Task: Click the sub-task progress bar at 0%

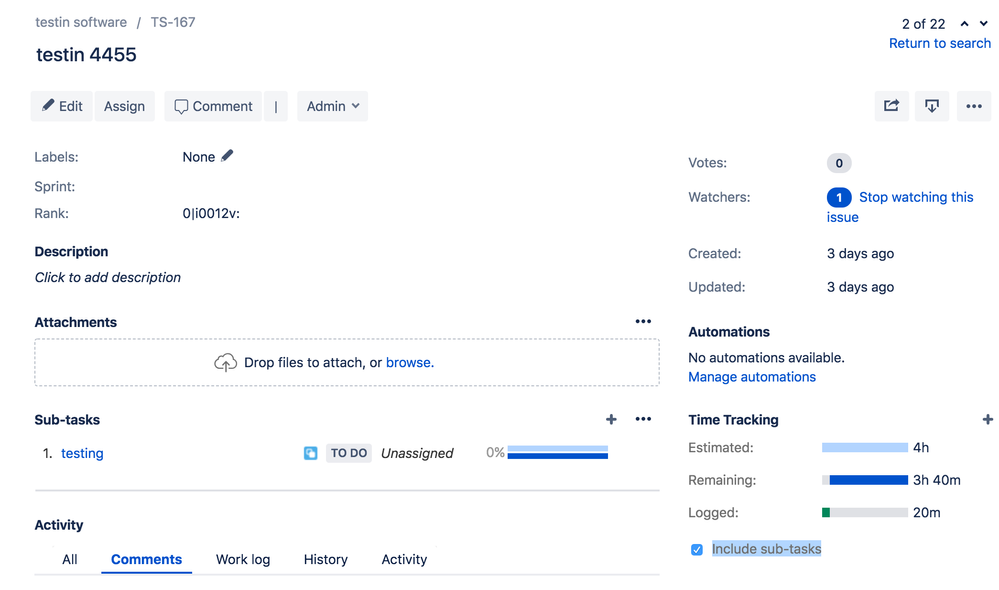Action: (557, 452)
